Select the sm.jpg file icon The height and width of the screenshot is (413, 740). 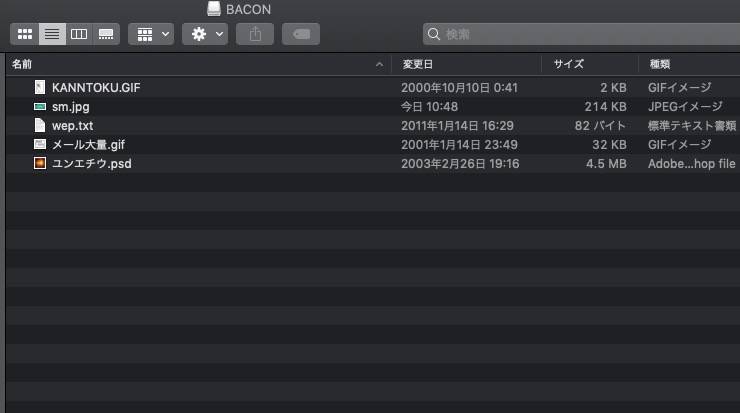(40, 107)
